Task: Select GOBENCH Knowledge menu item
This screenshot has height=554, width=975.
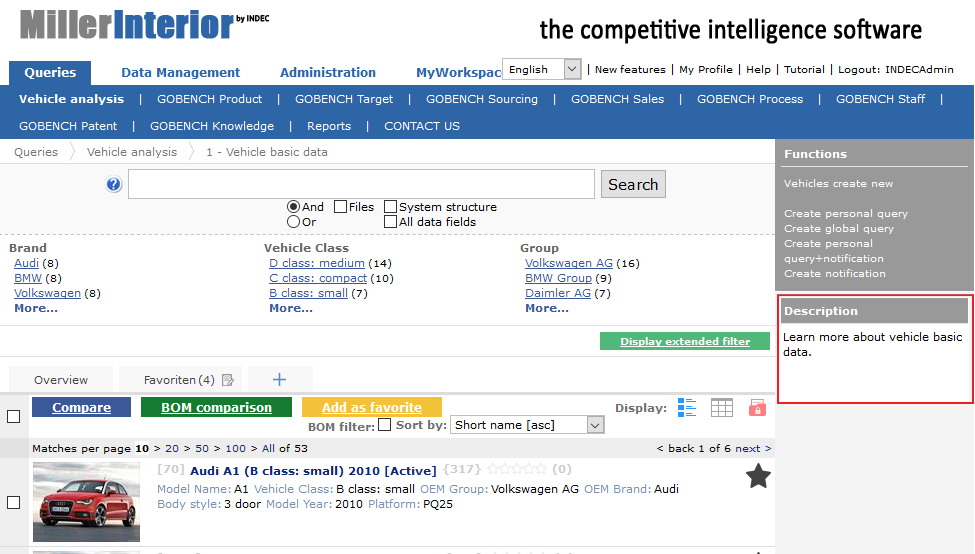Action: [x=212, y=126]
